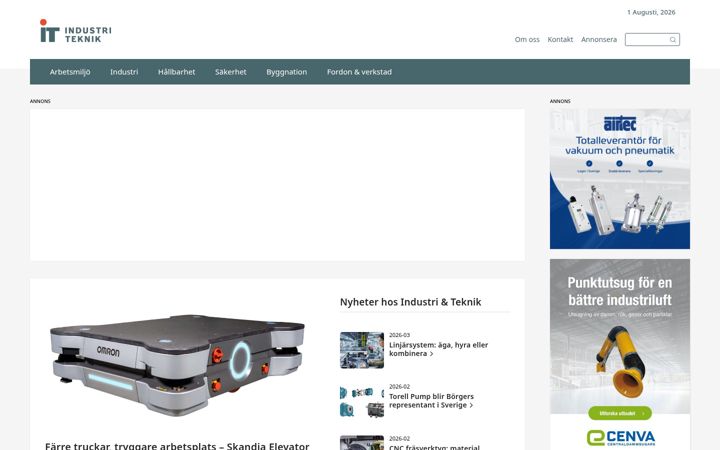Click the Nyheter hos Industri & Teknik heading

[411, 302]
